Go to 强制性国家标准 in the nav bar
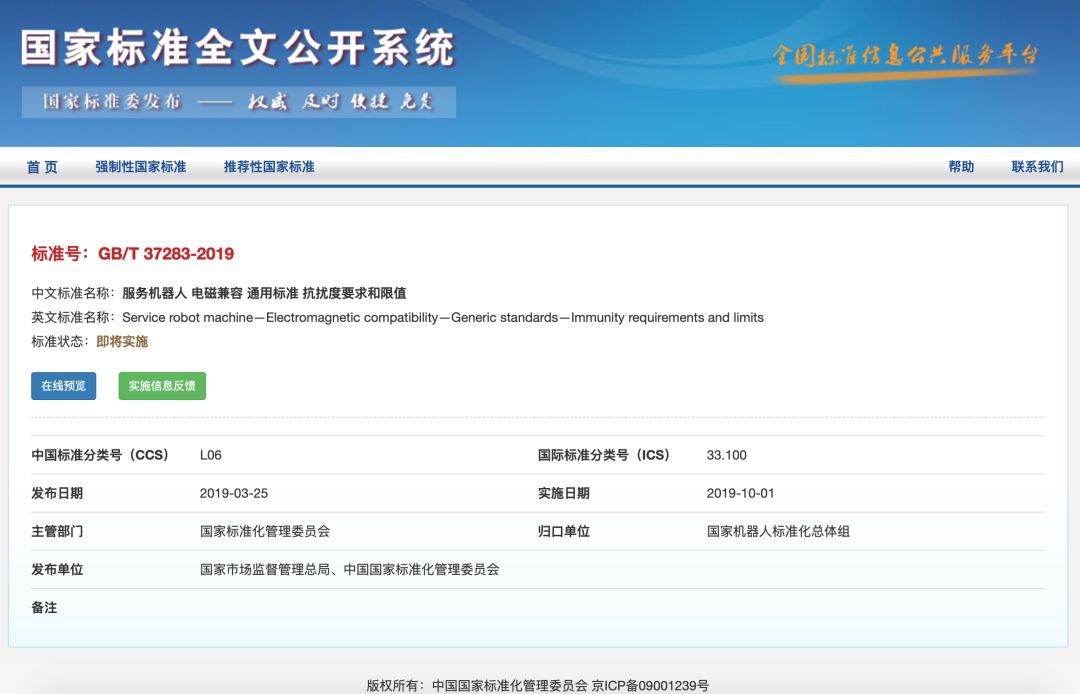1080x694 pixels. tap(141, 167)
